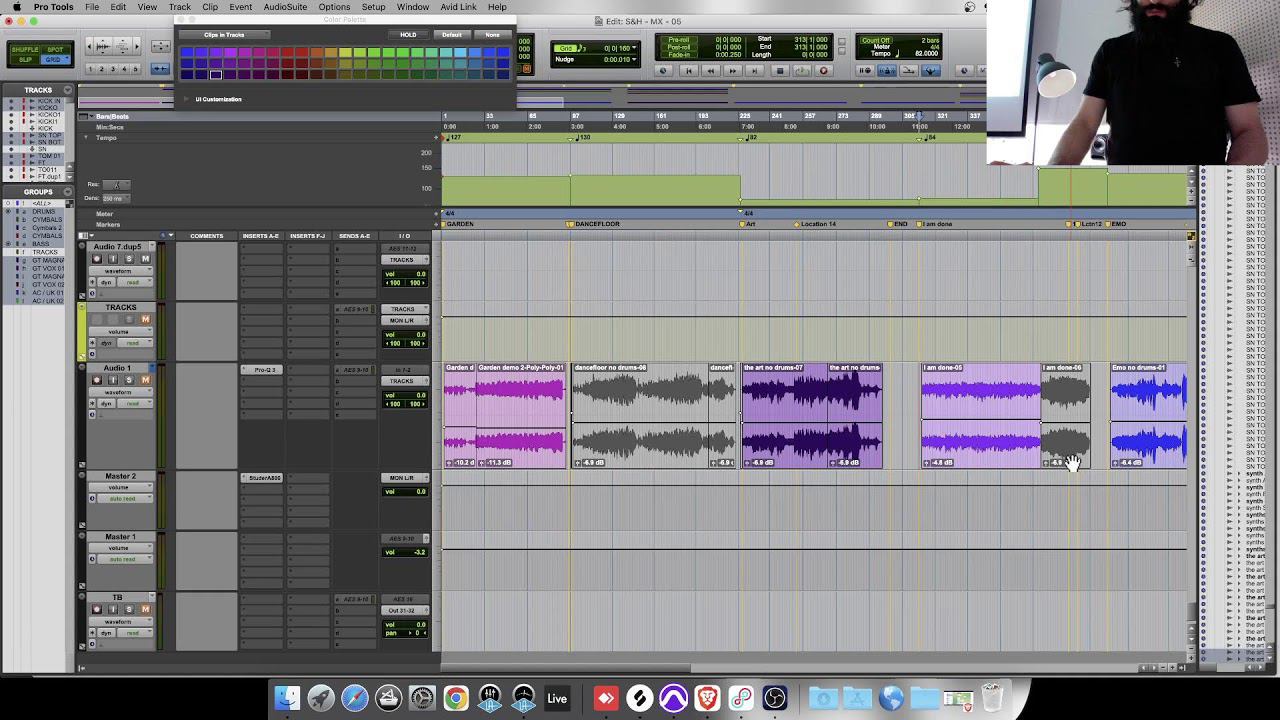
Task: Toggle the Post-roll button
Action: pyautogui.click(x=679, y=47)
